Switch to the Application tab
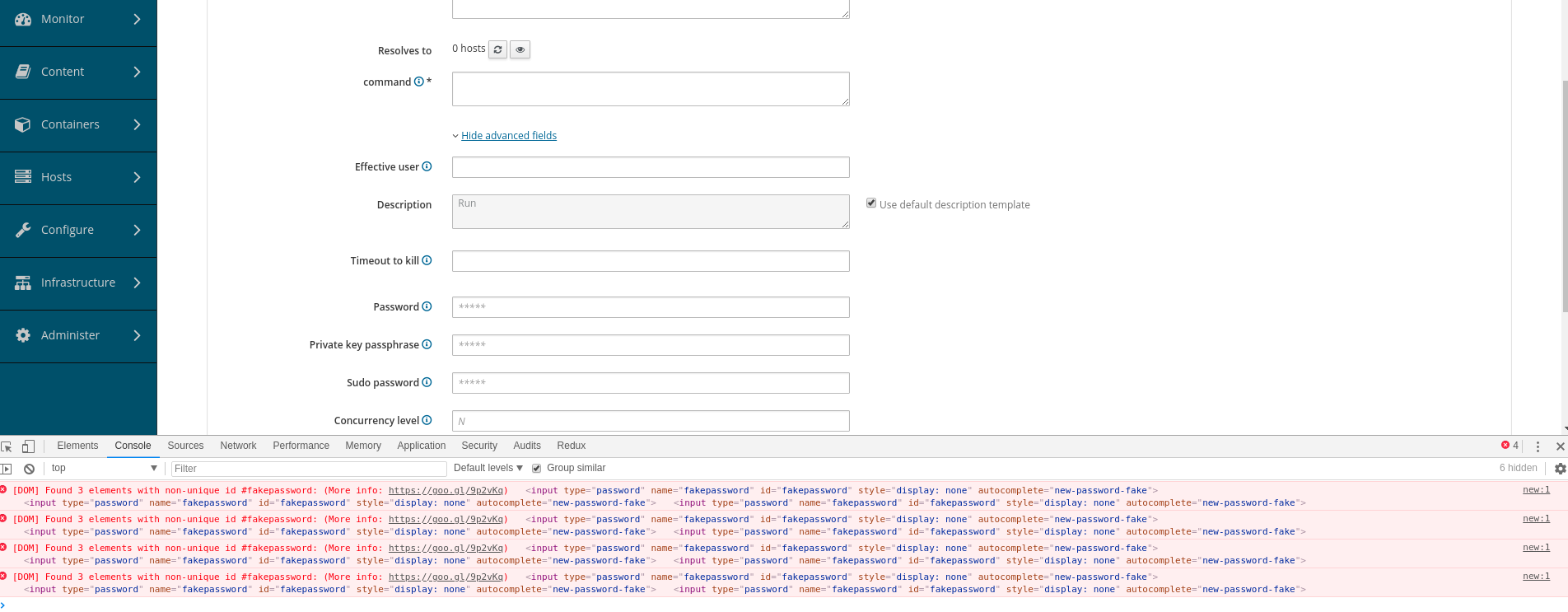Viewport: 1568px width, 612px height. (421, 446)
